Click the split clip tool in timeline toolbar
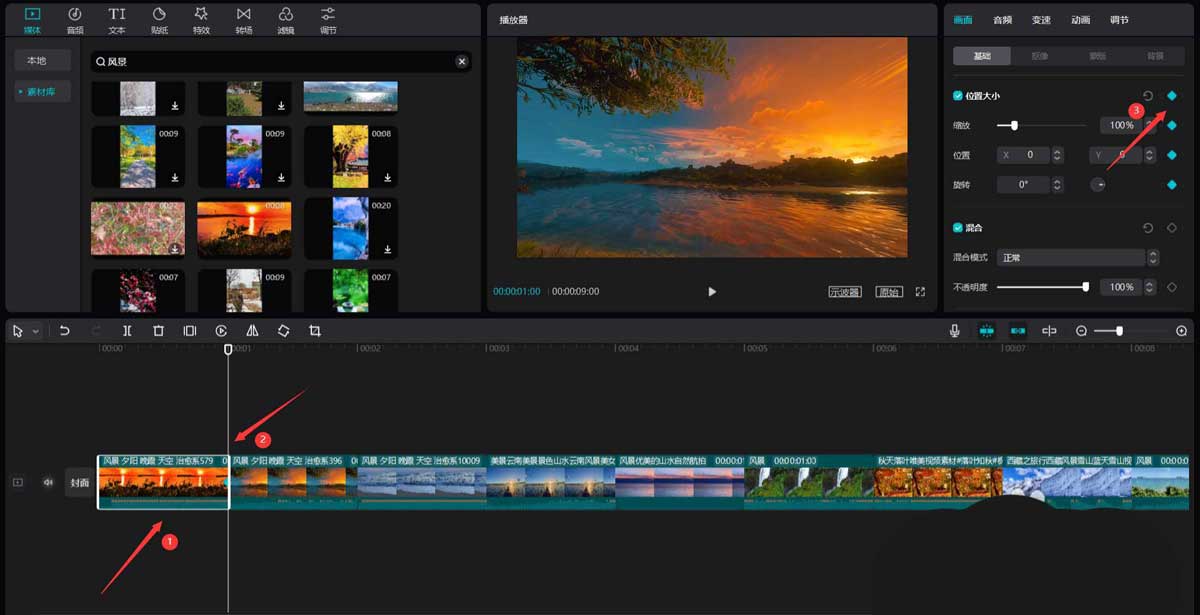The image size is (1200, 615). click(x=127, y=331)
